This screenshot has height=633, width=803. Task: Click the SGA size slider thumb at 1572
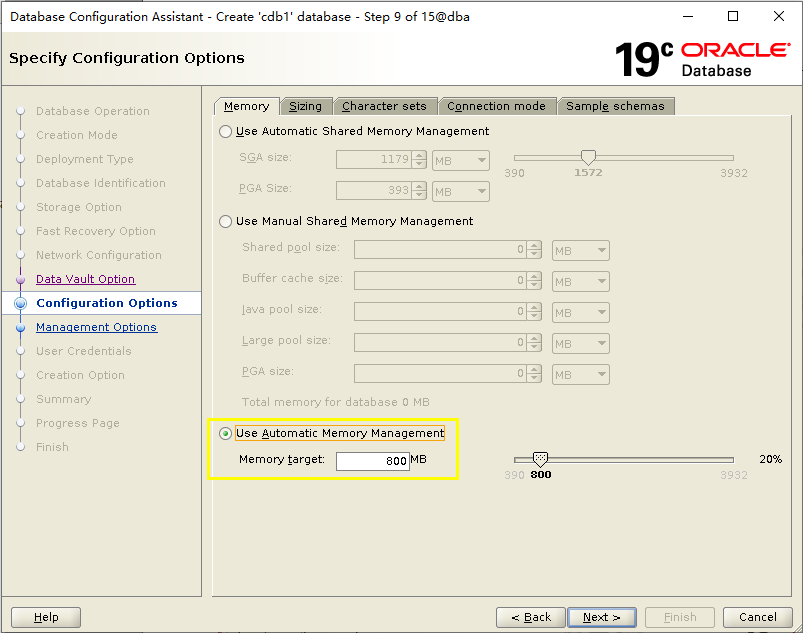click(588, 157)
